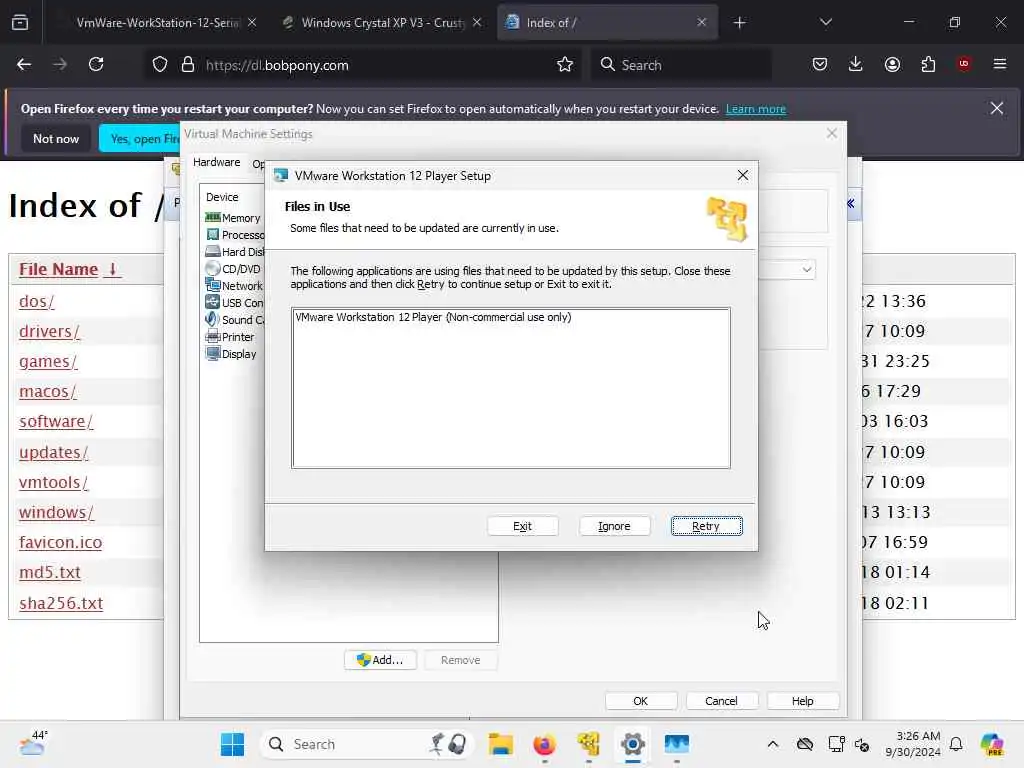This screenshot has width=1024, height=768.
Task: Dismiss the Firefox startup notification bar
Action: tap(997, 108)
